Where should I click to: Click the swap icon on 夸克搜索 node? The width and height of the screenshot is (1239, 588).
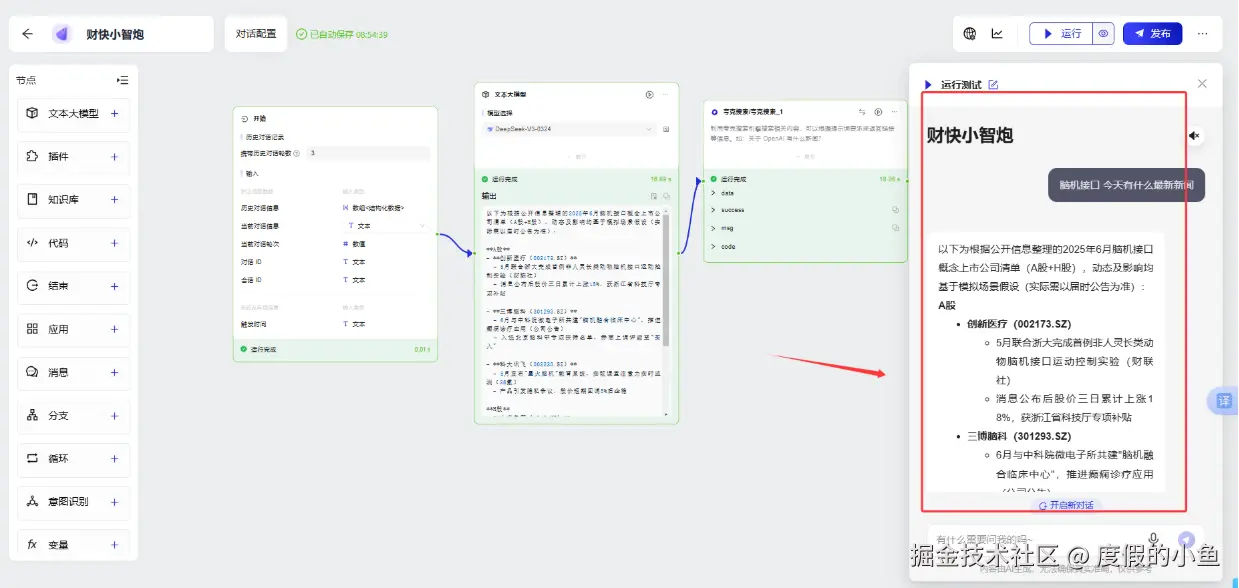click(x=862, y=112)
